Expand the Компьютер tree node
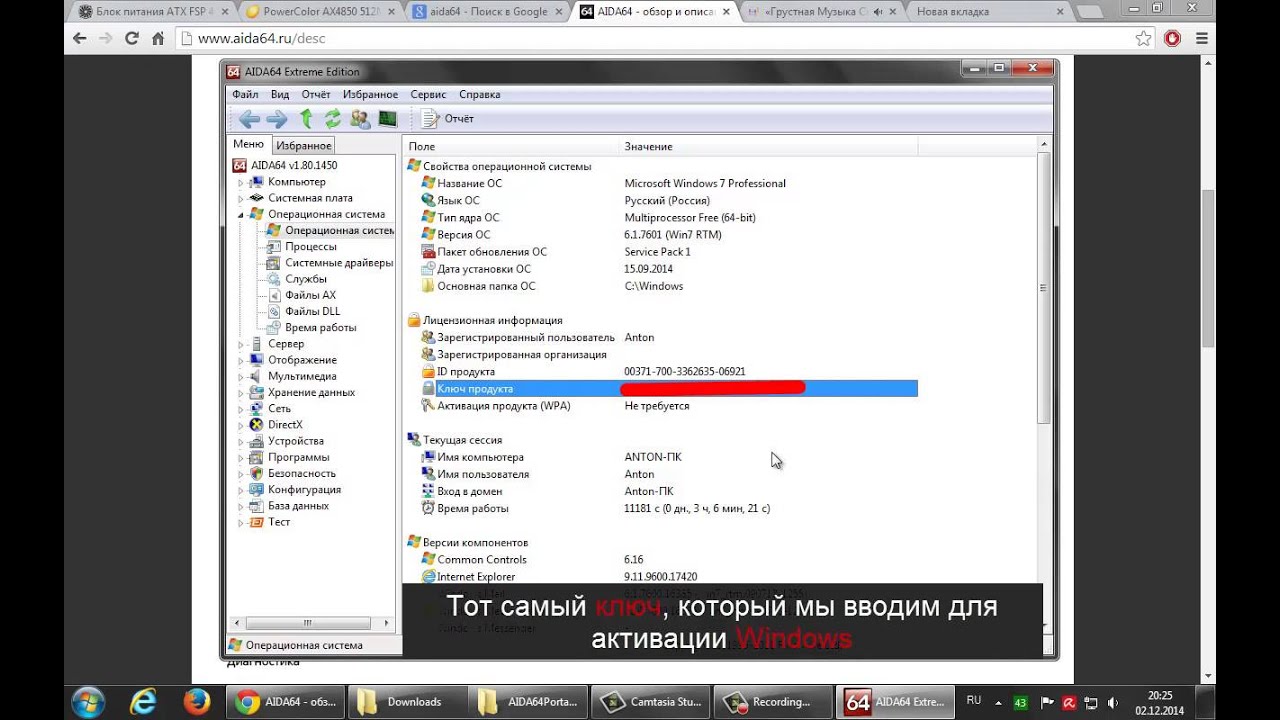 click(x=241, y=183)
